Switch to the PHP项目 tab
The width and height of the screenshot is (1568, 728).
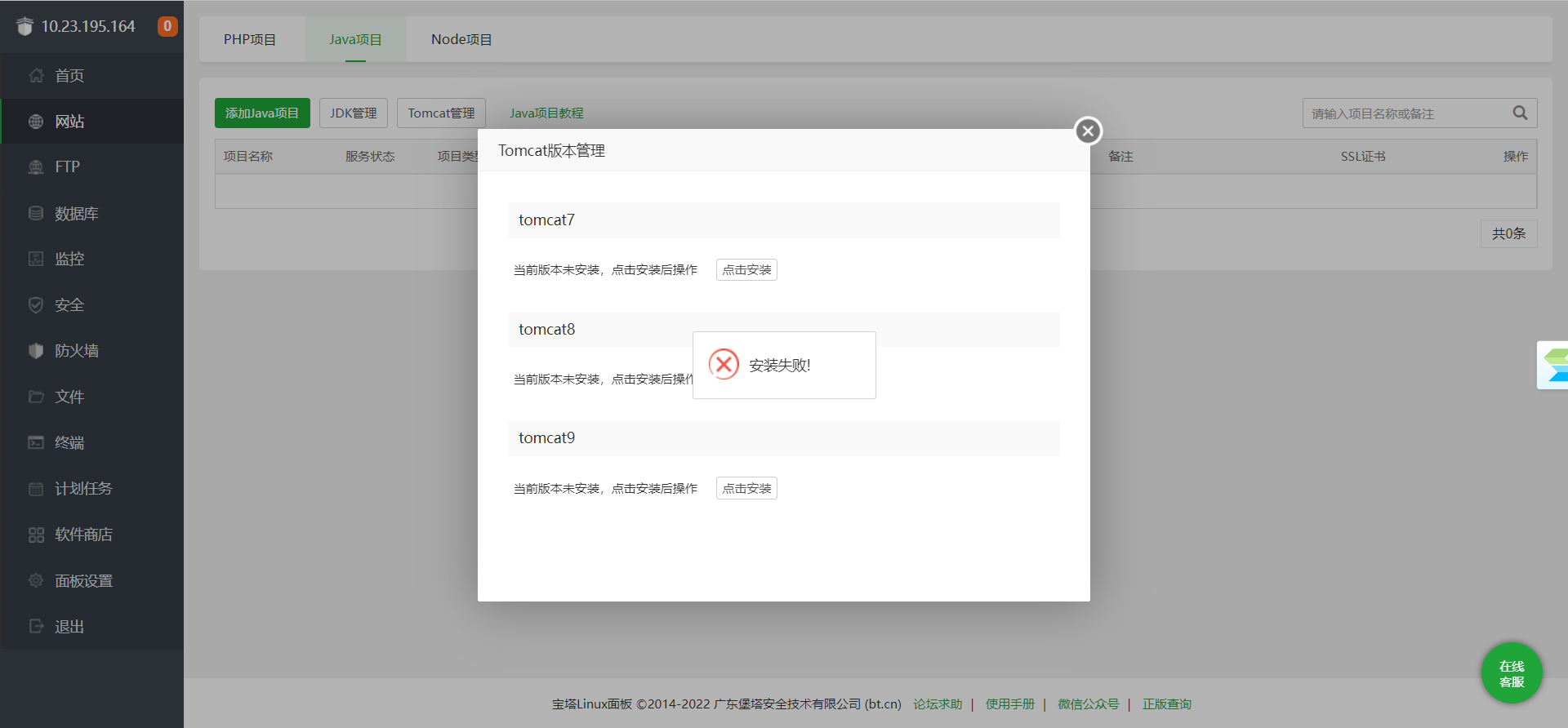250,39
